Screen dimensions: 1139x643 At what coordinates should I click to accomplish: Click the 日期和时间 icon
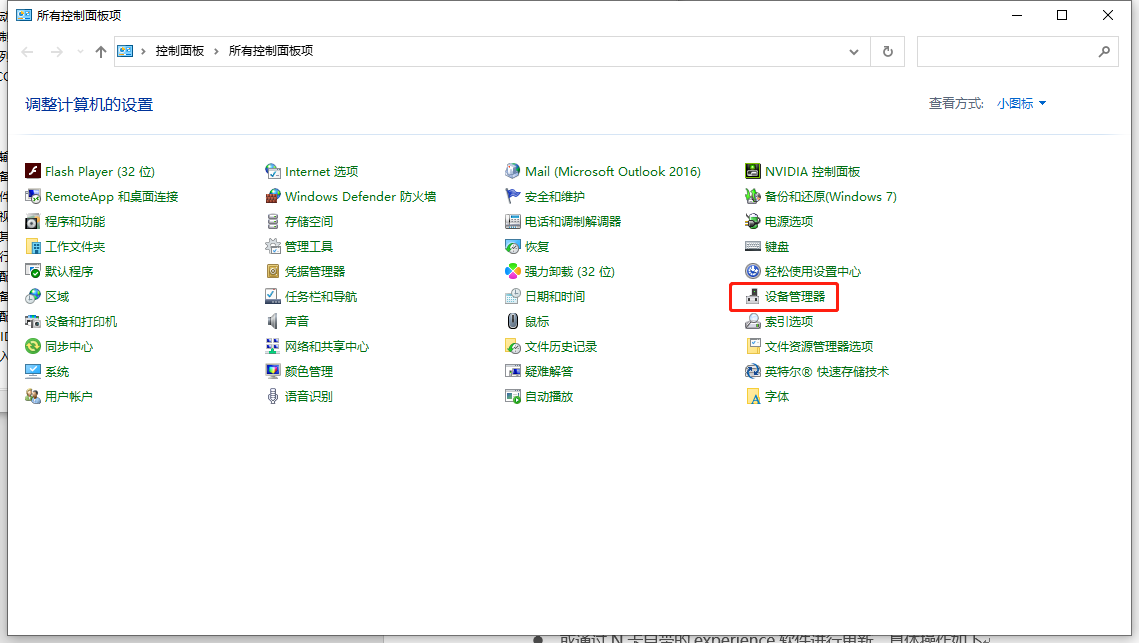pos(513,296)
